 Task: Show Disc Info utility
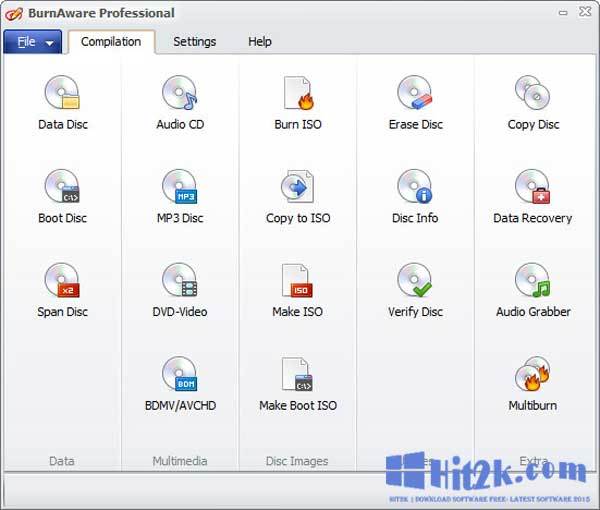(415, 196)
